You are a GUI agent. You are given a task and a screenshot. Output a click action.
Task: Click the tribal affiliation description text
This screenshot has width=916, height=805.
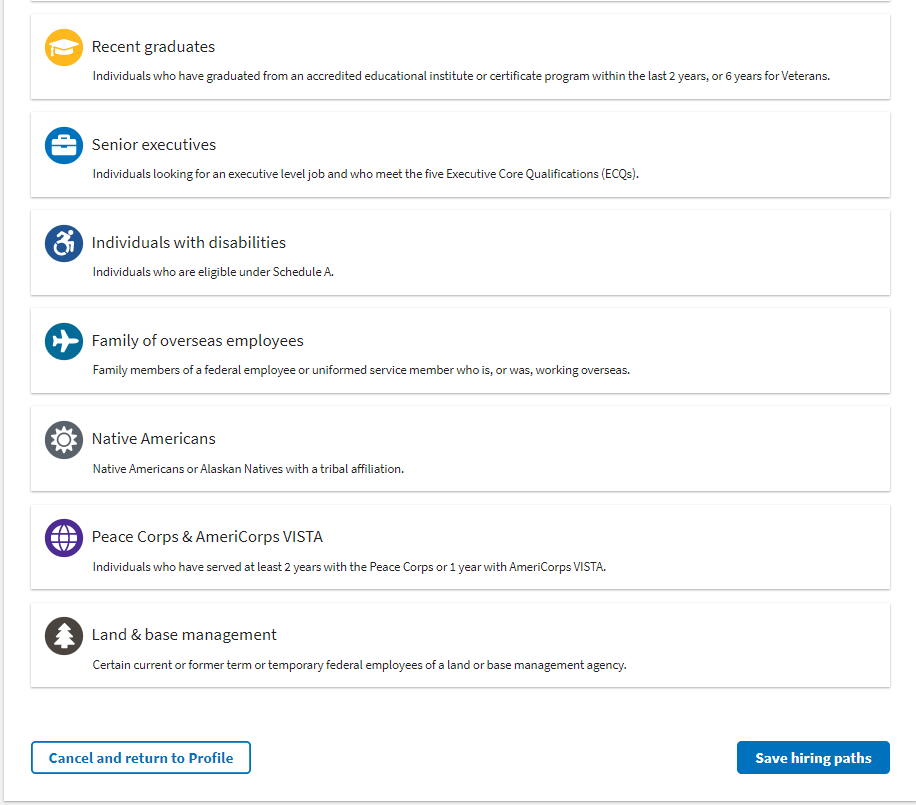coord(248,469)
